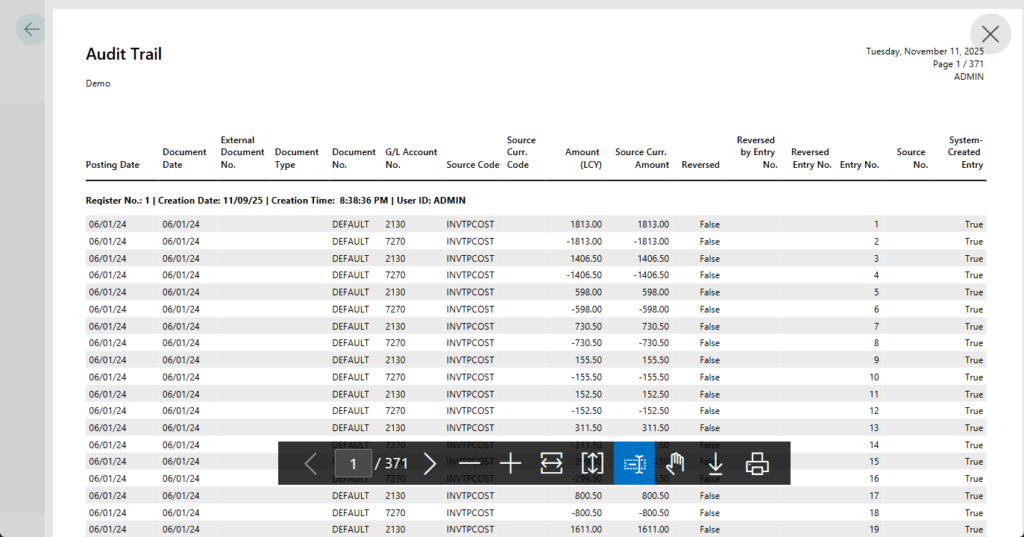This screenshot has width=1024, height=537.
Task: Zoom out using the minus icon
Action: tap(470, 464)
